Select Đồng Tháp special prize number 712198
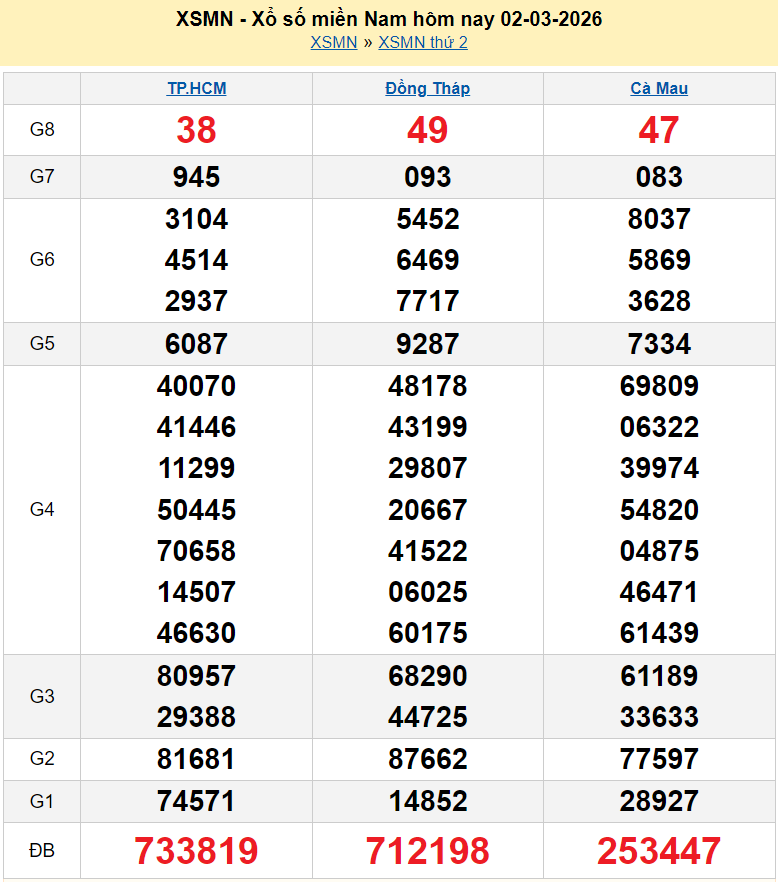Image resolution: width=778 pixels, height=882 pixels. [427, 851]
